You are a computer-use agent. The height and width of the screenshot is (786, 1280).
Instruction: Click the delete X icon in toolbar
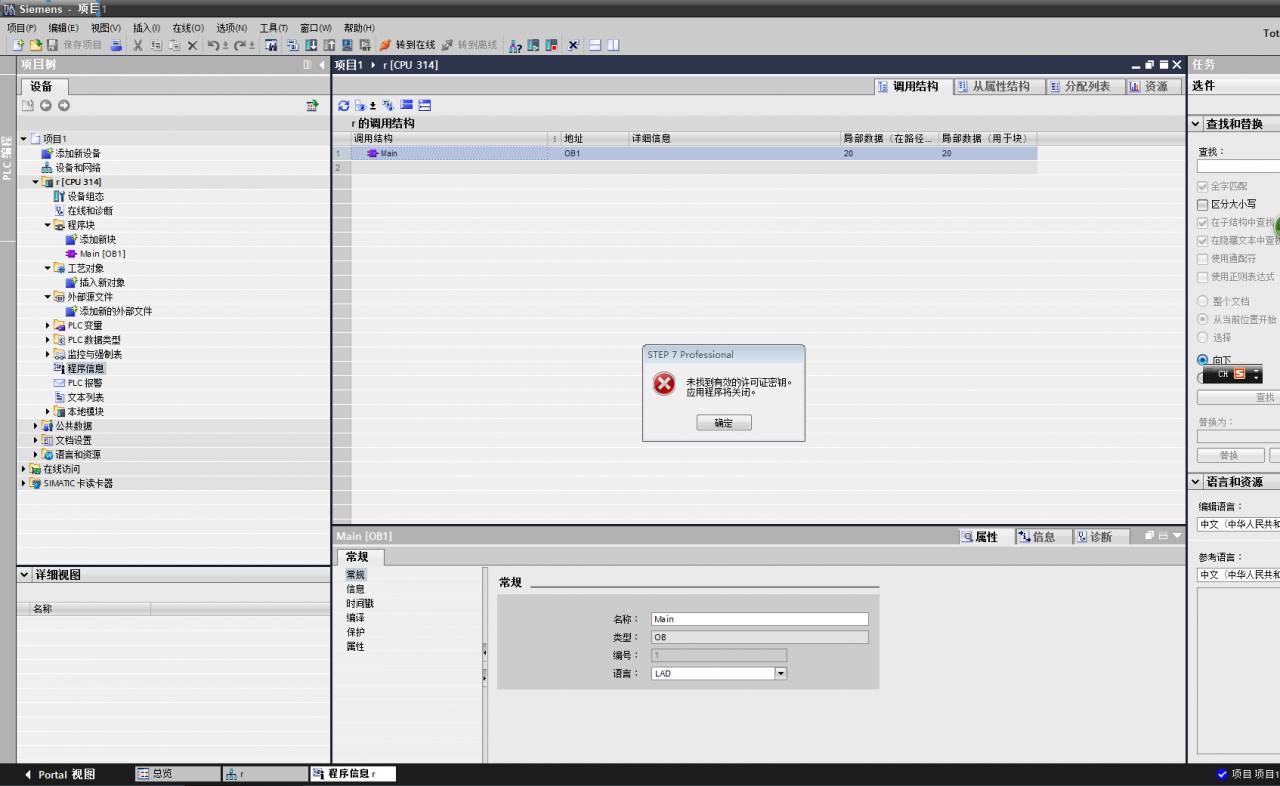pos(192,45)
